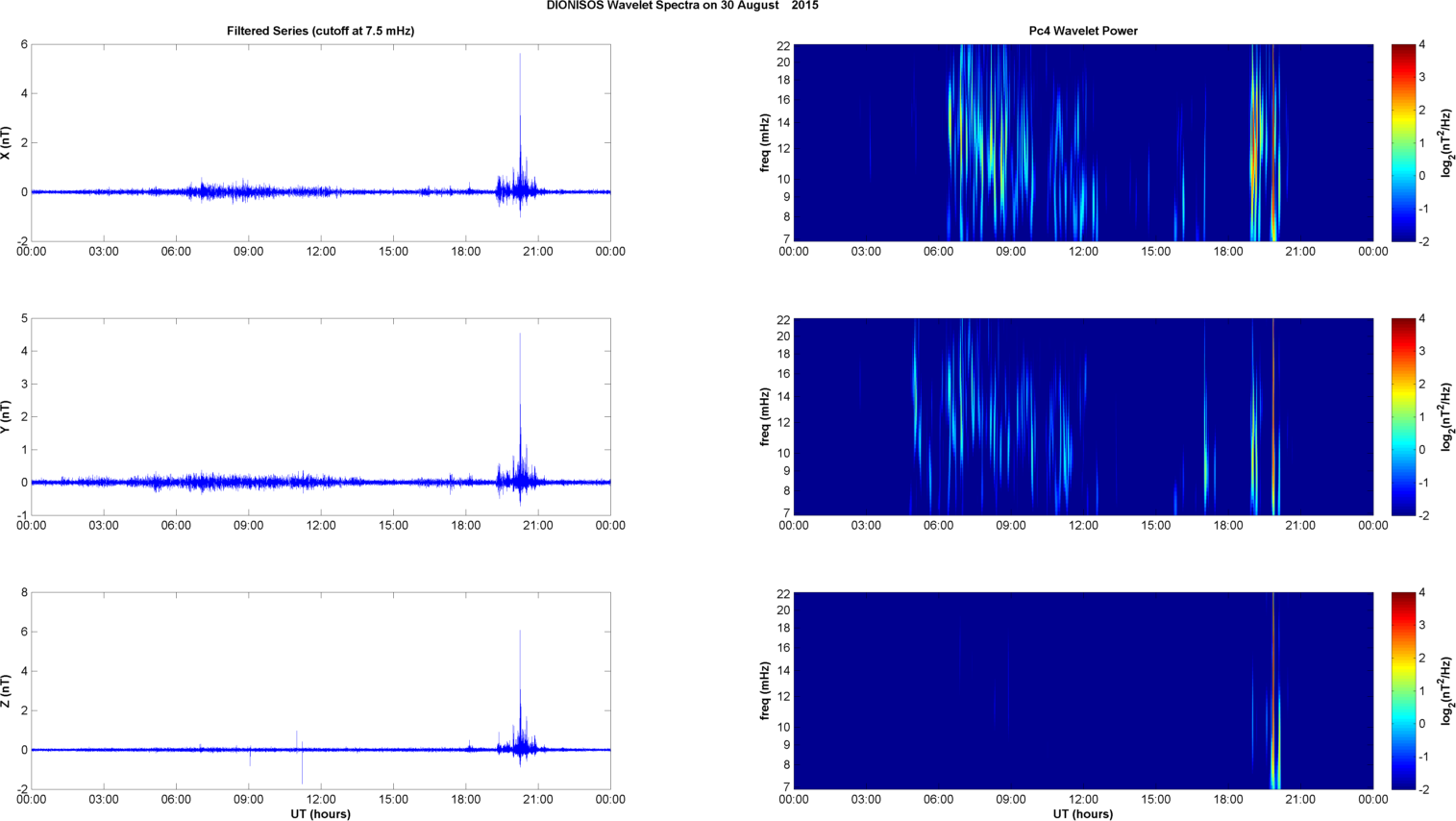The image size is (1456, 821).
Task: Click the '06:00' tick under the top wavelet plot
Action: click(938, 252)
